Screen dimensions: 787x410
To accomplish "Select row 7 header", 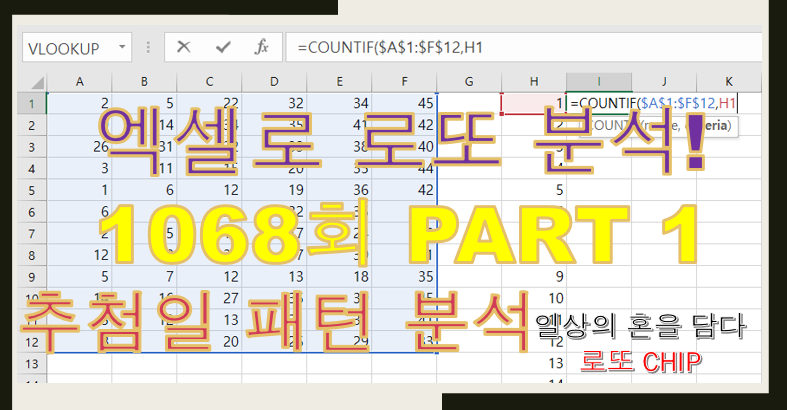I will 32,233.
